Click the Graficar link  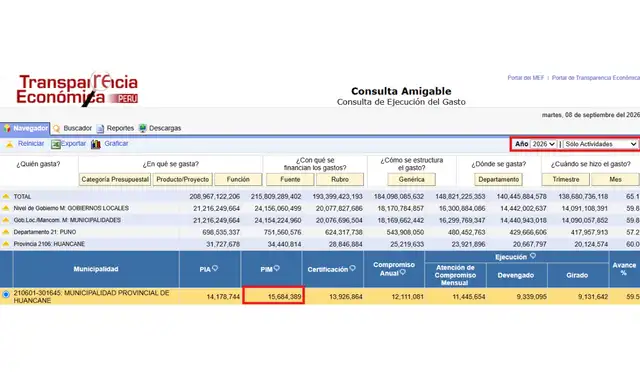tap(116, 144)
